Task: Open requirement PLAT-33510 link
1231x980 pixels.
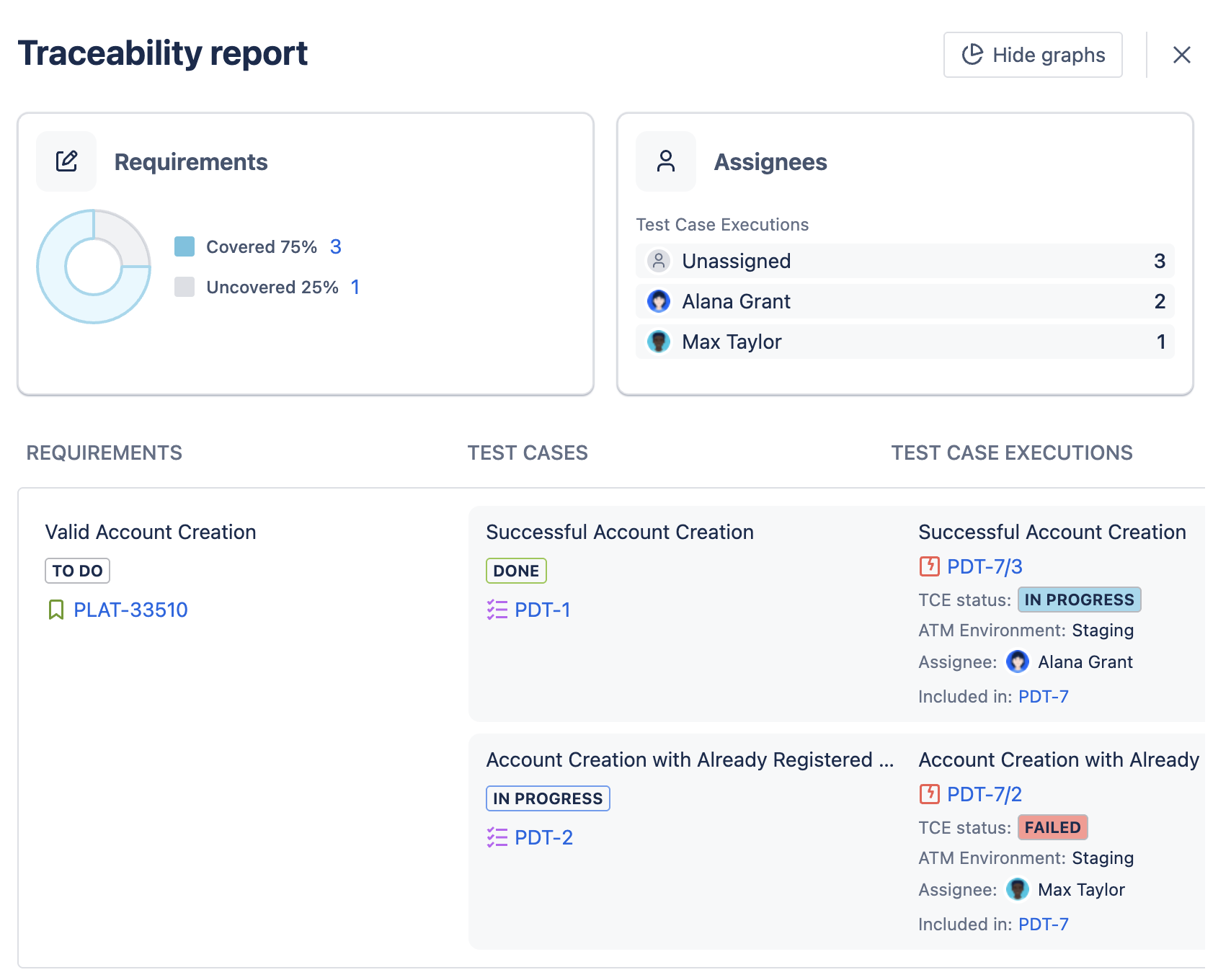Action: (130, 610)
